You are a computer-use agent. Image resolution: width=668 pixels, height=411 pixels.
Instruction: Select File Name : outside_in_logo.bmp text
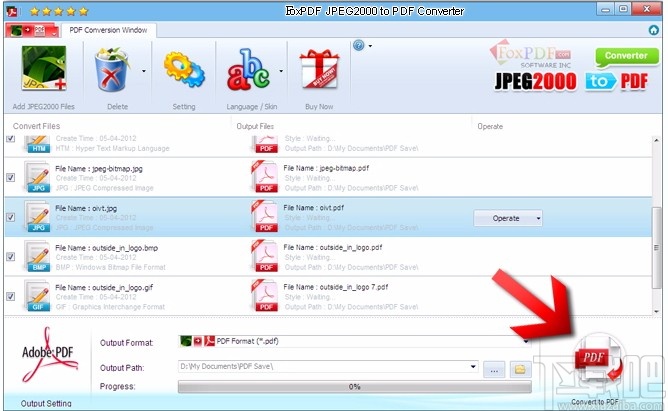[107, 248]
